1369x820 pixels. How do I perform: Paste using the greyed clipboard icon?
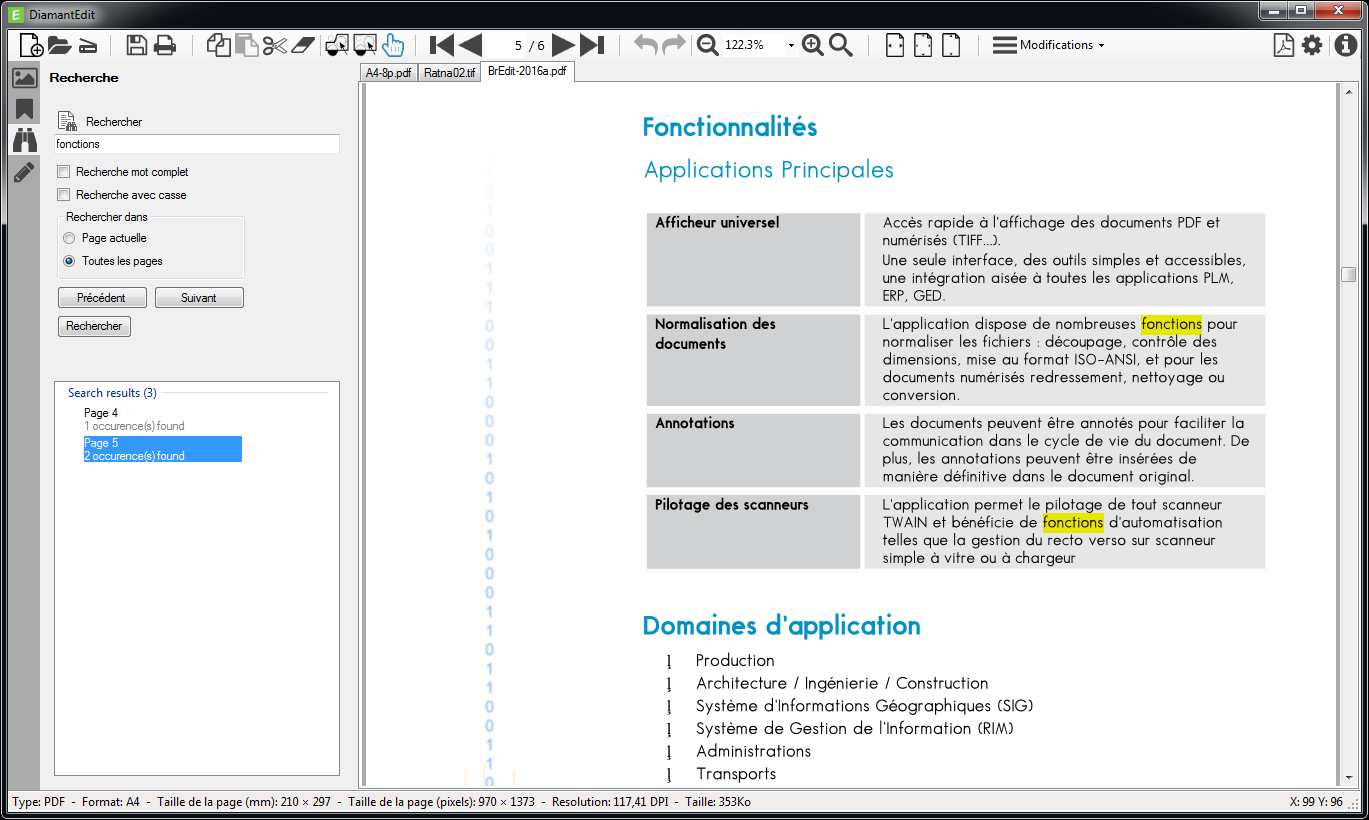pos(246,45)
